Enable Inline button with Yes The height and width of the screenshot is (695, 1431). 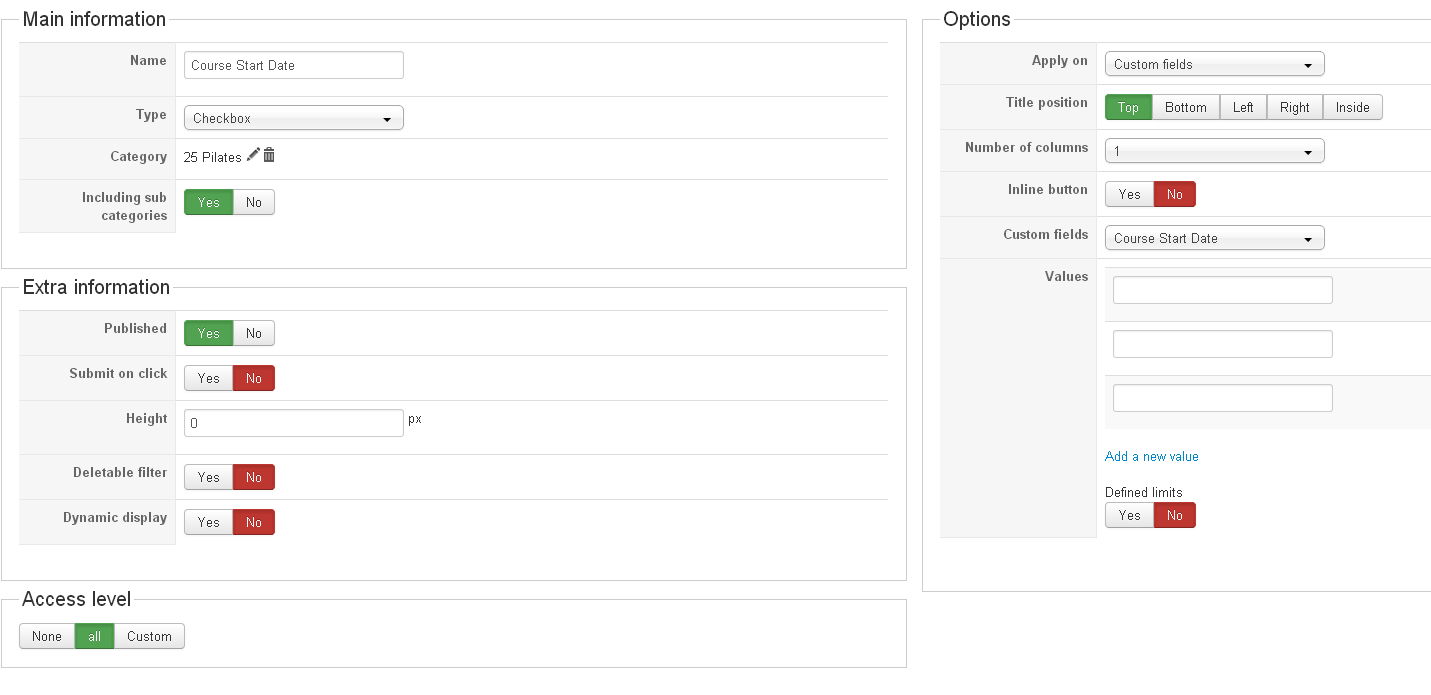pyautogui.click(x=1129, y=194)
